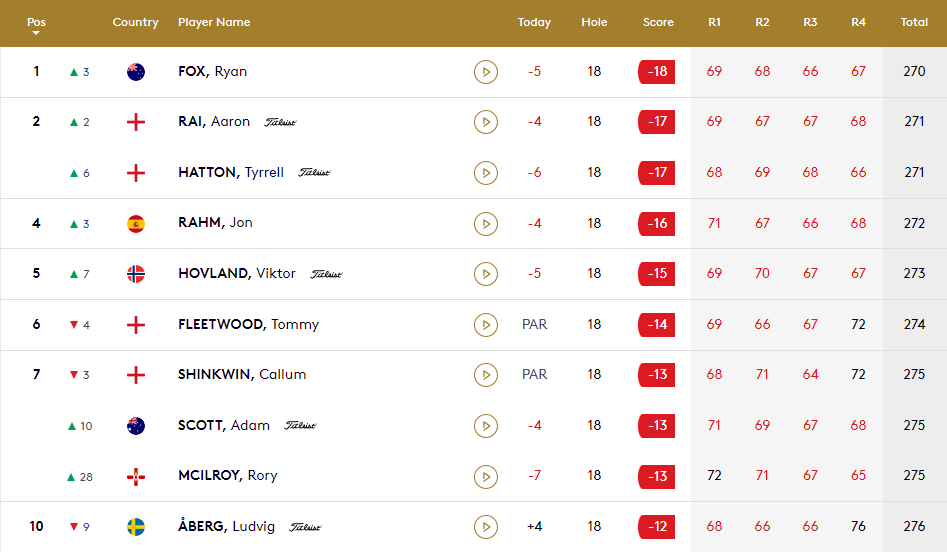947x552 pixels.
Task: Sort by the Pos column dropdown arrow
Action: click(x=36, y=33)
